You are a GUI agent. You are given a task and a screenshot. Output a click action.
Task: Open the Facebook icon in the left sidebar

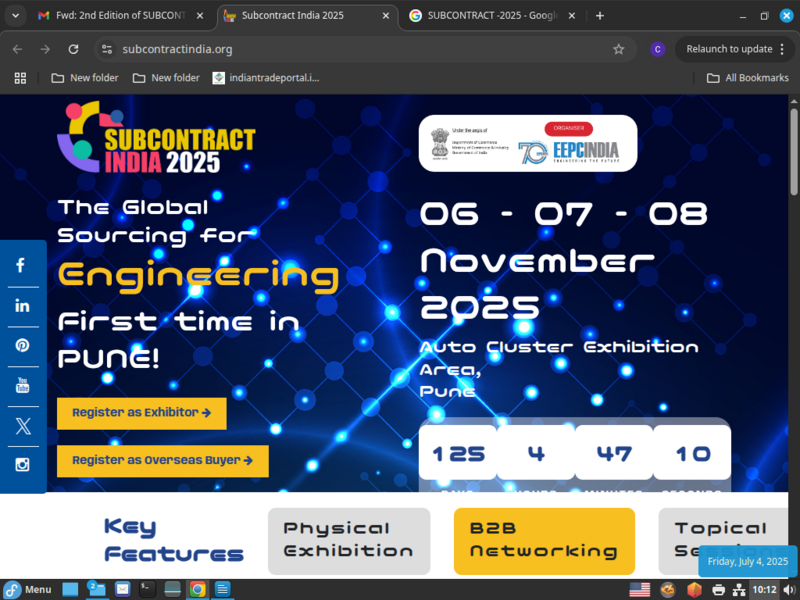(x=22, y=265)
